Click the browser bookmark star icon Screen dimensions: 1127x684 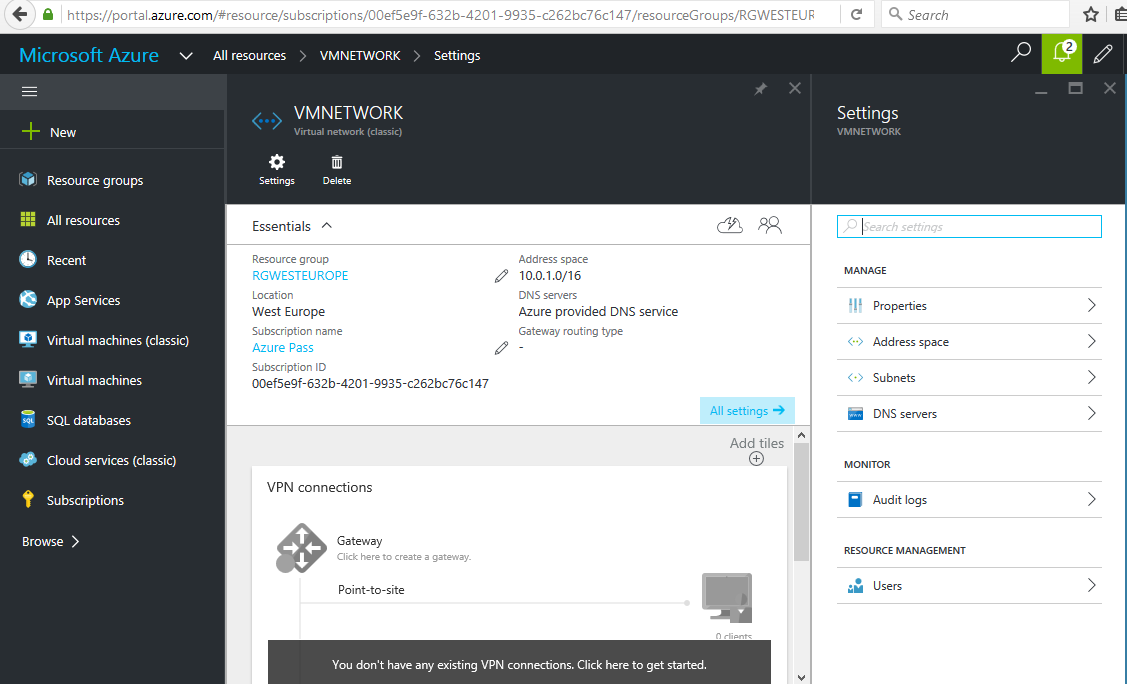[1091, 14]
